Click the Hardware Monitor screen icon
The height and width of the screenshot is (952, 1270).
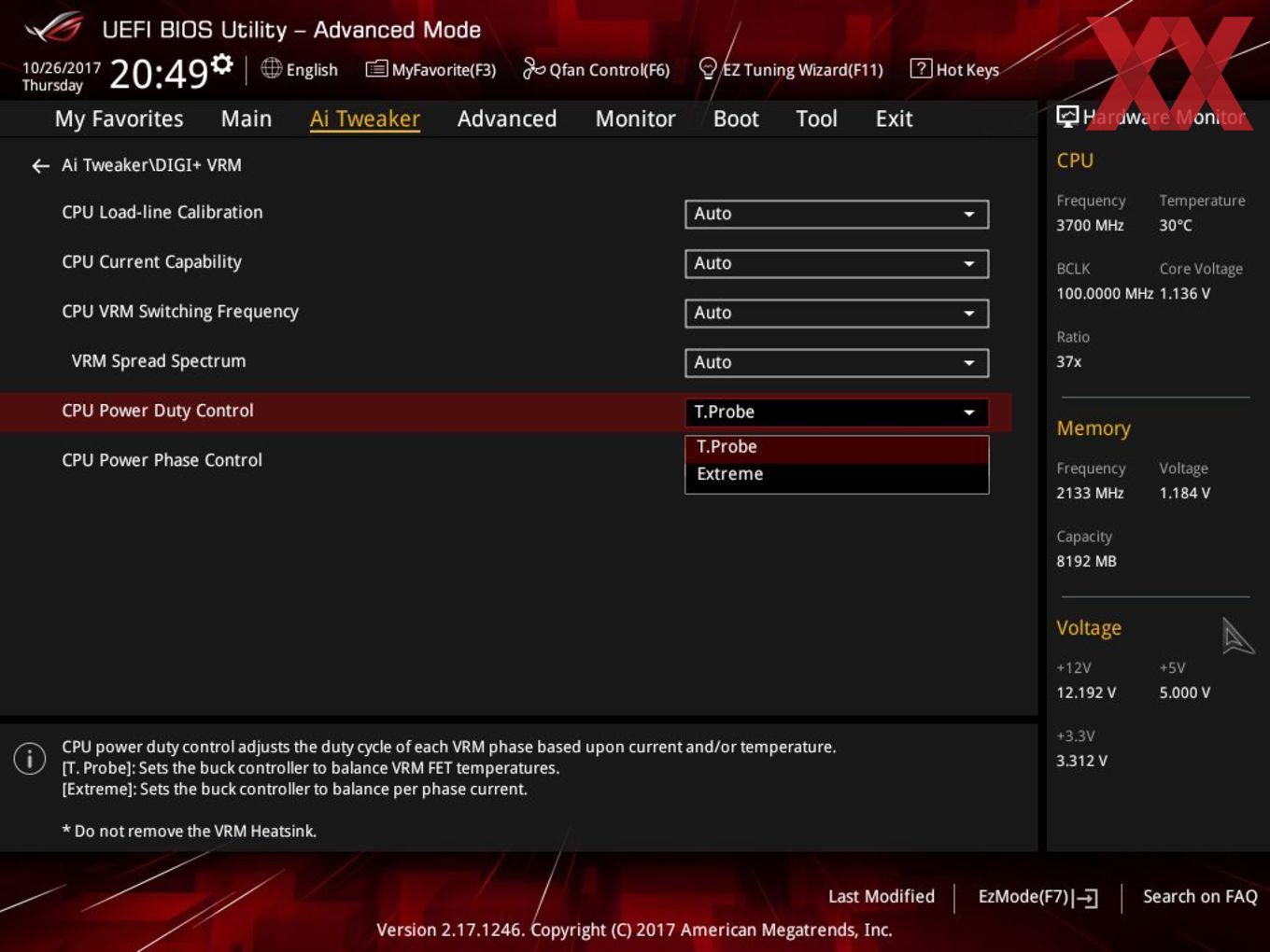tap(1067, 117)
